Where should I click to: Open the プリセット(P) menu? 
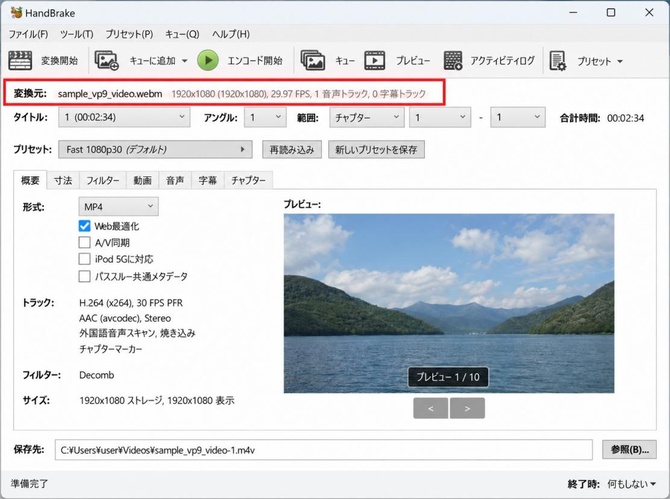coord(129,34)
